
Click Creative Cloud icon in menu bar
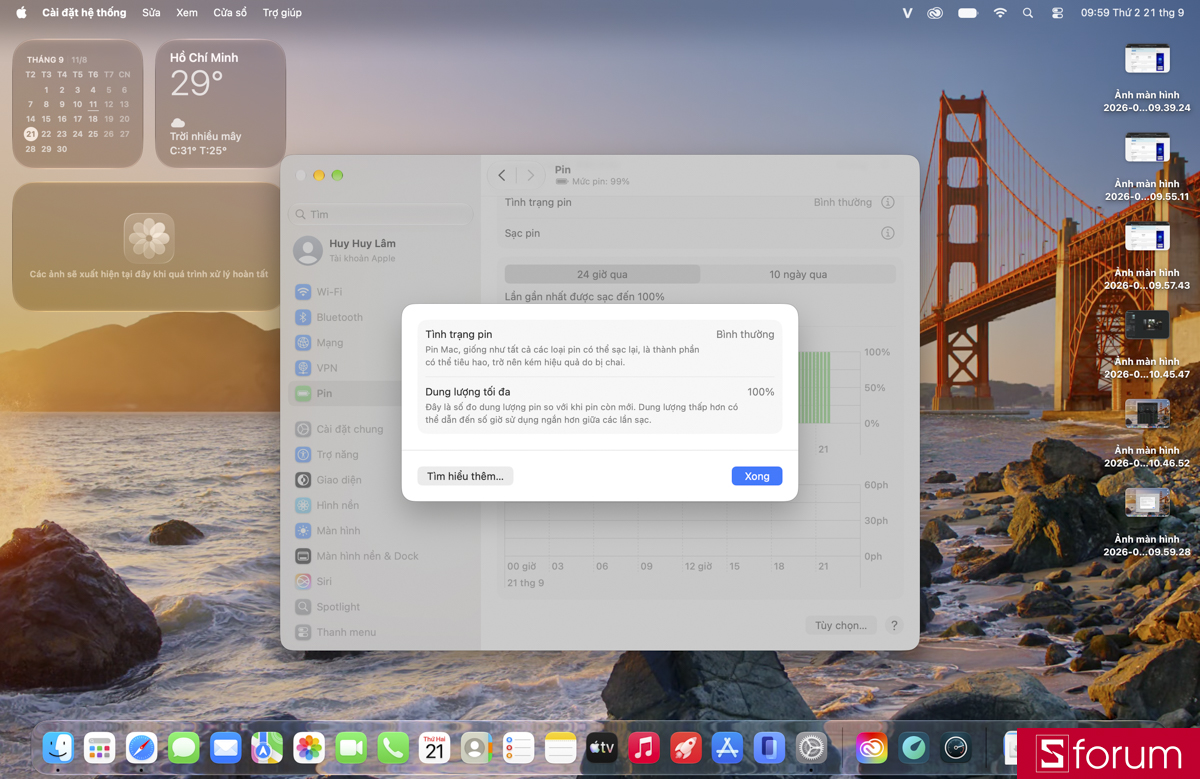pos(935,13)
